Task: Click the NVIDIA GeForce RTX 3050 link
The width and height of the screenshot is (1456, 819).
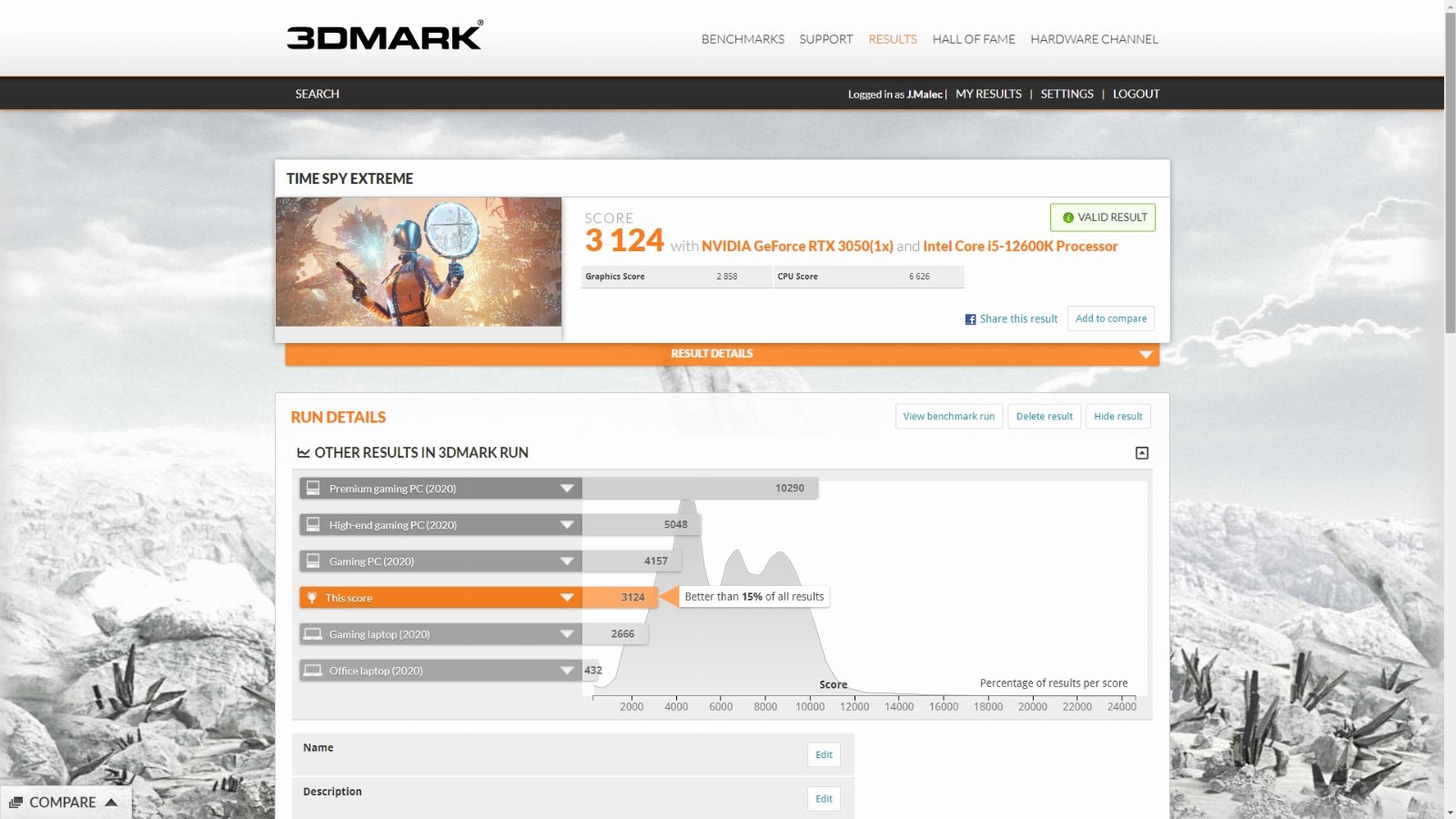Action: [x=797, y=247]
